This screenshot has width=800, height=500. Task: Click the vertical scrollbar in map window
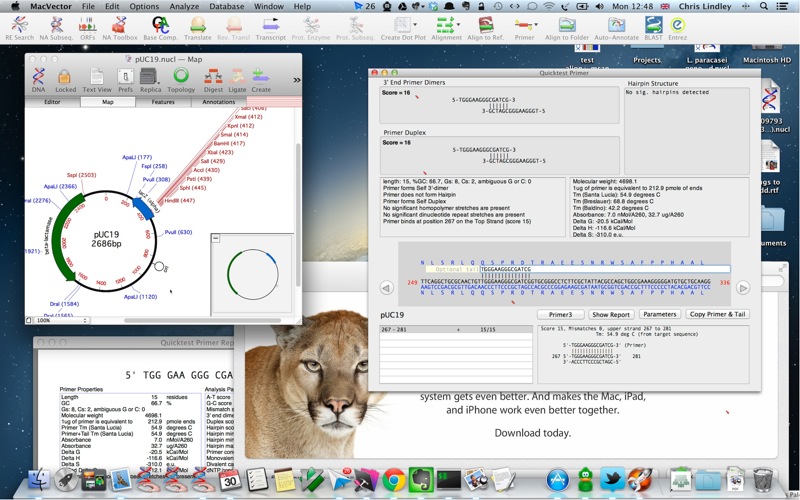pos(298,214)
